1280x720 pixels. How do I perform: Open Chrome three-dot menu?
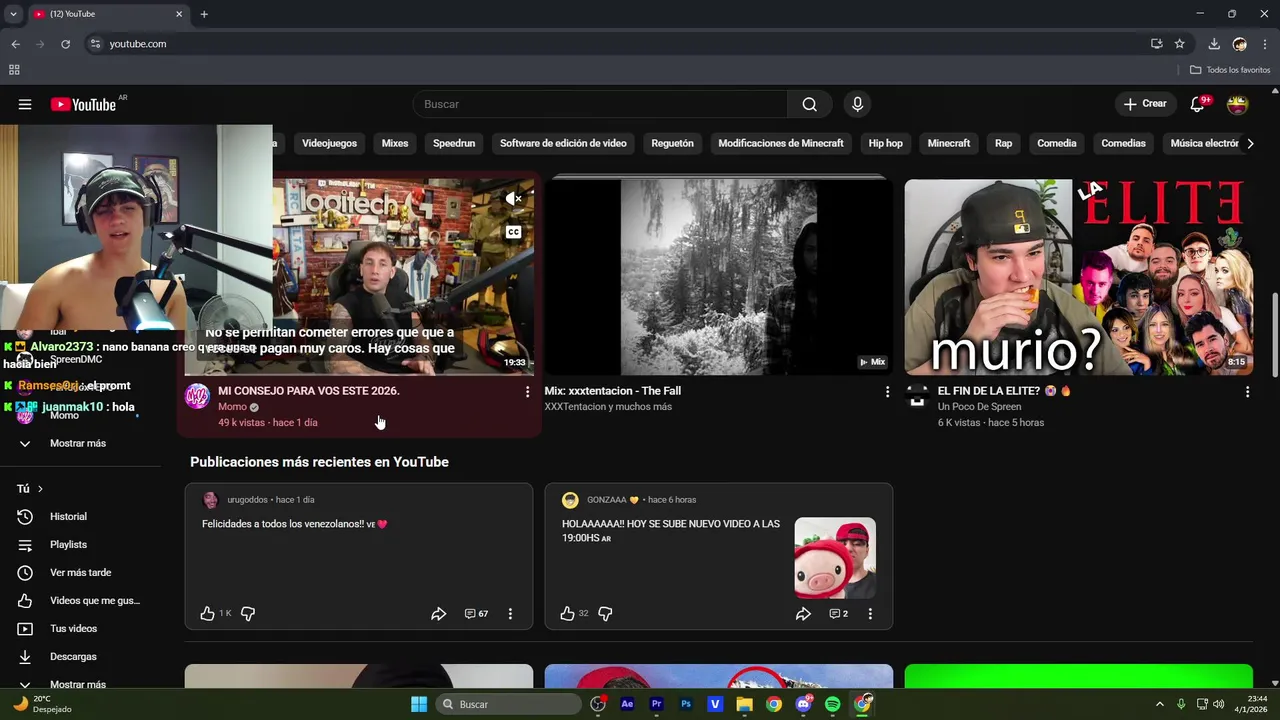click(x=1265, y=44)
